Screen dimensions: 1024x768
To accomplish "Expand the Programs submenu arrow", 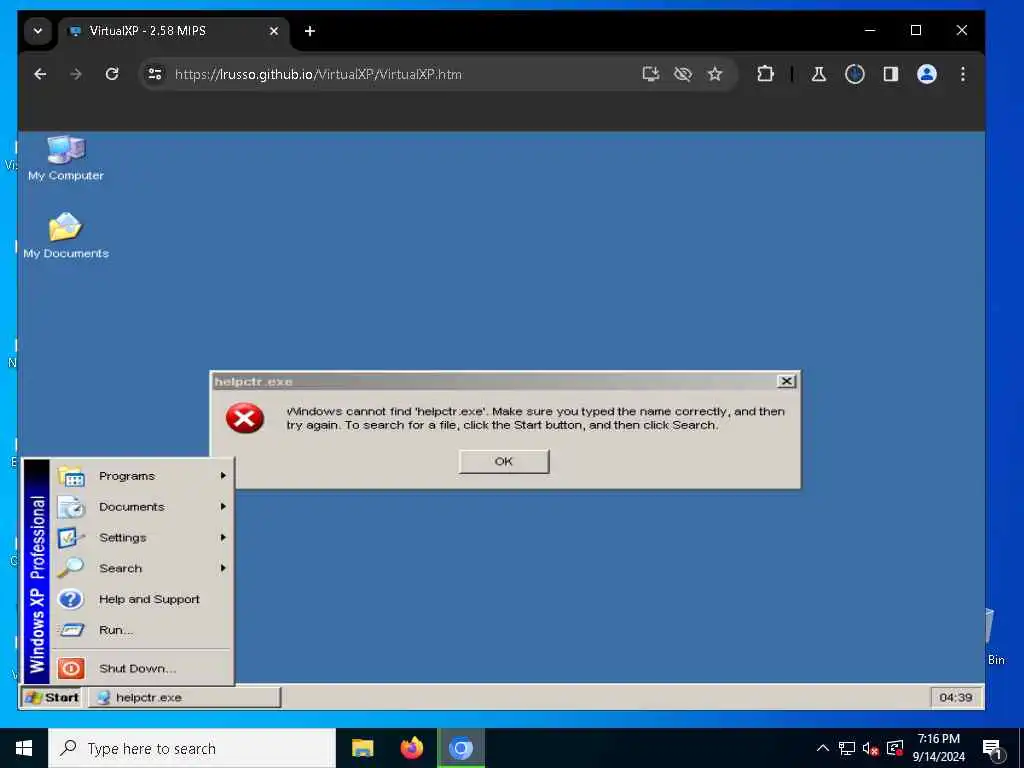I will click(223, 476).
